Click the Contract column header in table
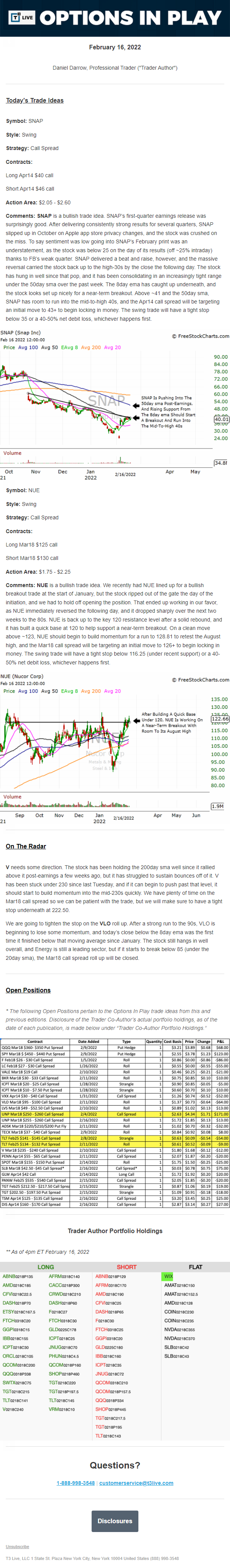This screenshot has width=230, height=1568. click(35, 1041)
